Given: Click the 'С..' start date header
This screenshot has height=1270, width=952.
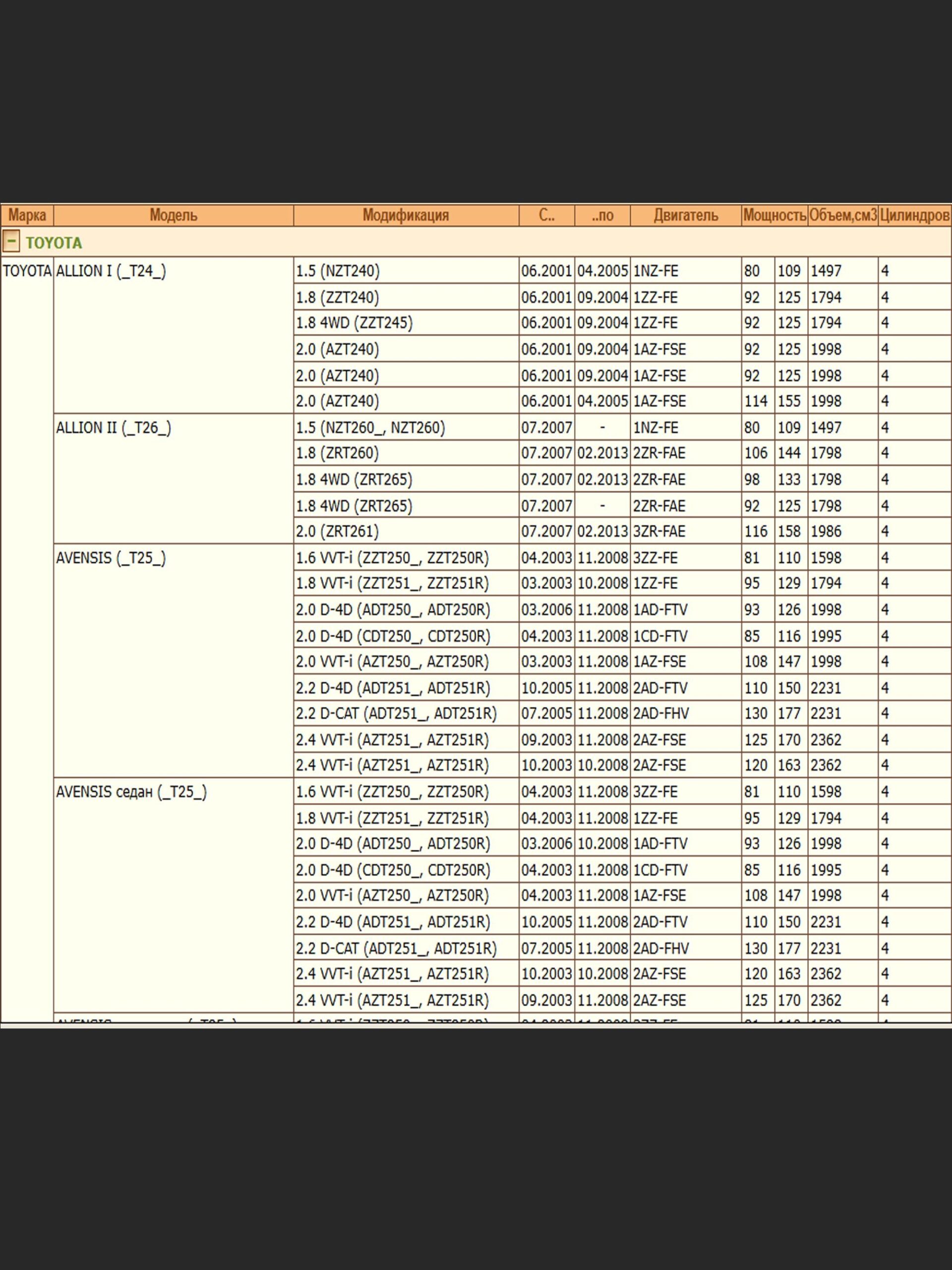Looking at the screenshot, I should [546, 215].
